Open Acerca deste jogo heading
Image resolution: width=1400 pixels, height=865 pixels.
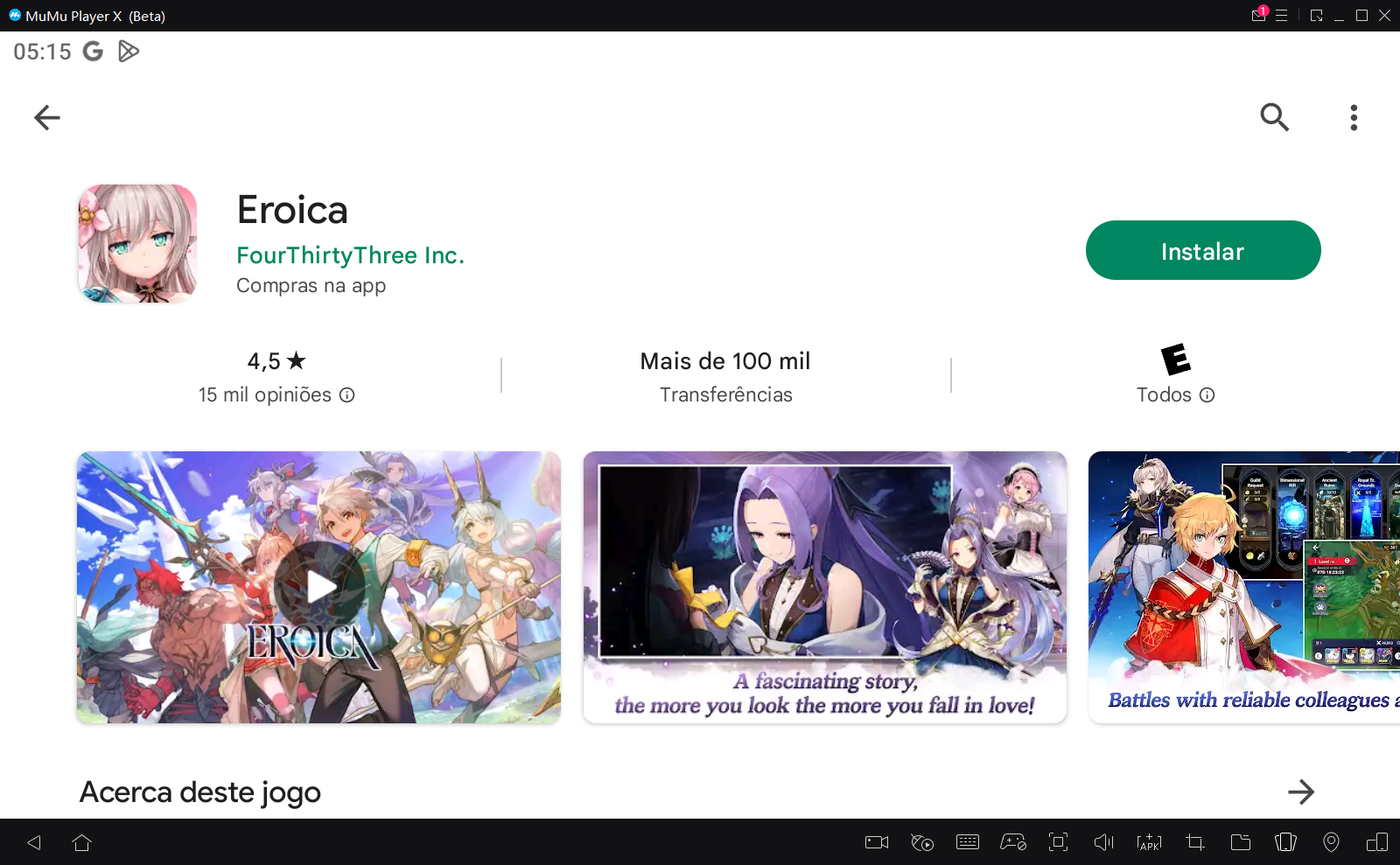(200, 792)
